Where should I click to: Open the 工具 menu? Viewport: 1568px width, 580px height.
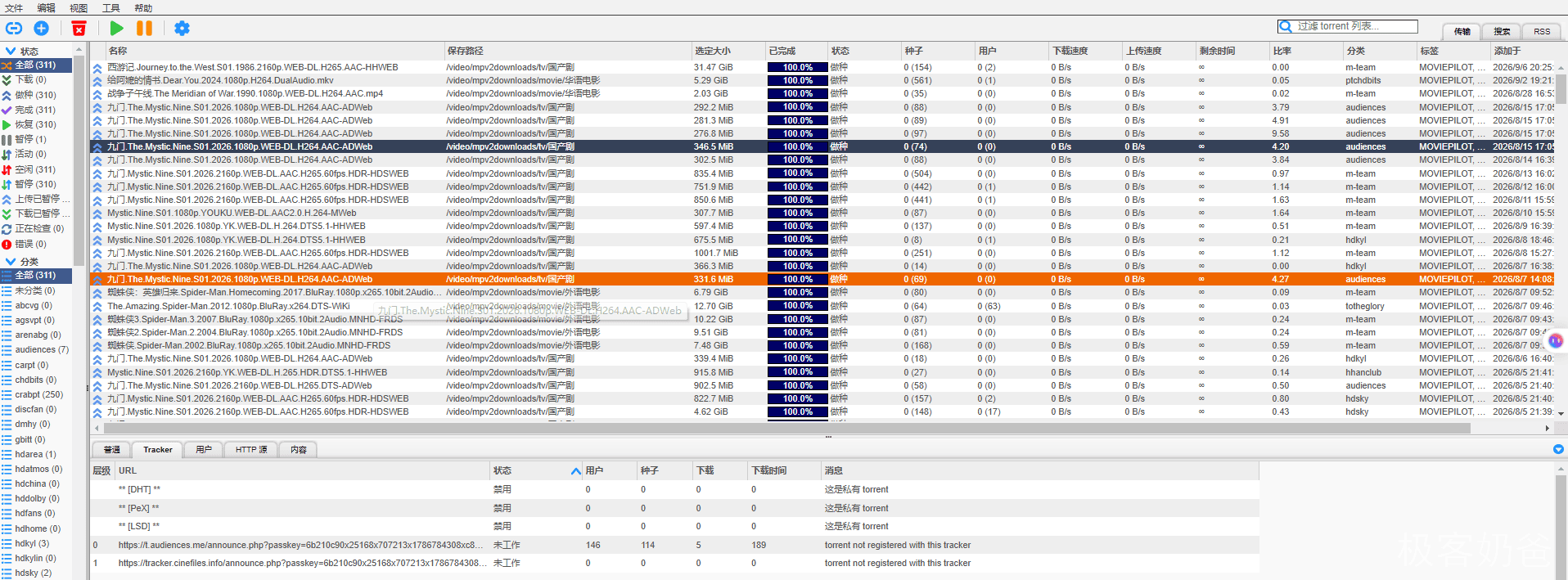pos(110,8)
